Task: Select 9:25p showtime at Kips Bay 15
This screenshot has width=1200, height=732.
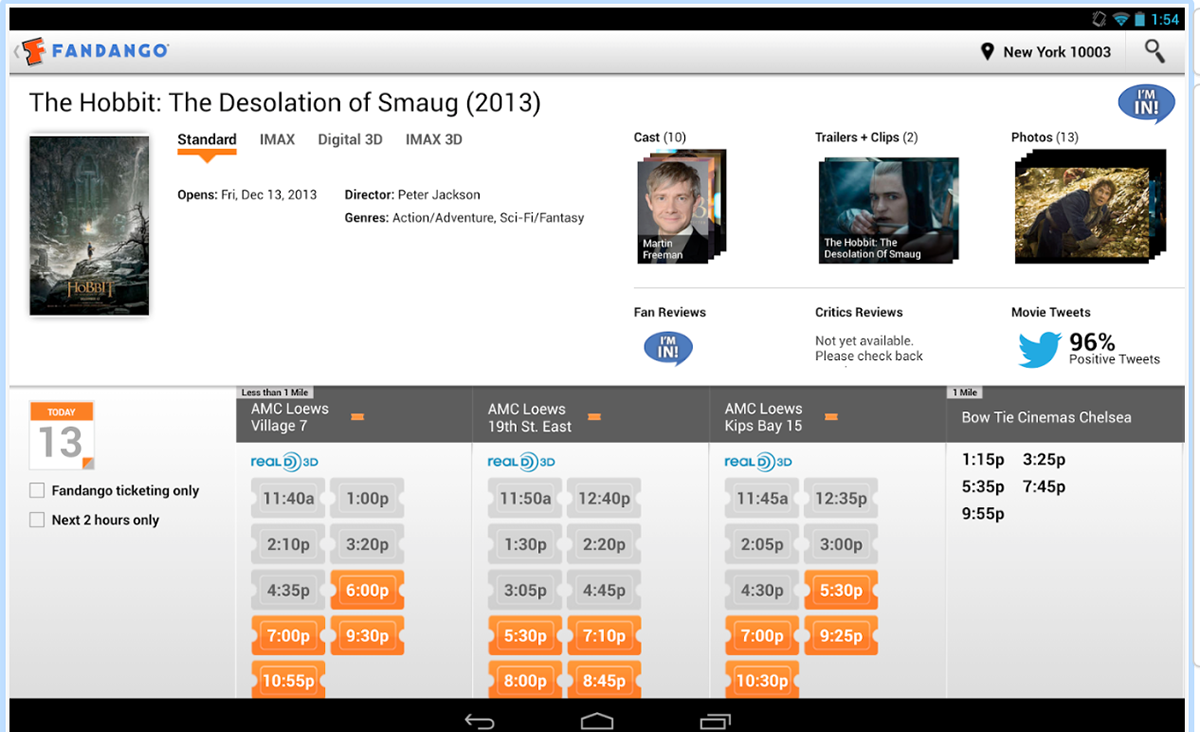Action: [x=841, y=636]
